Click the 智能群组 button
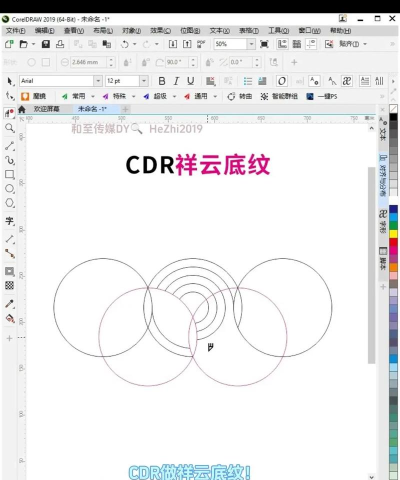Viewport: 400px width, 480px height. [x=279, y=96]
